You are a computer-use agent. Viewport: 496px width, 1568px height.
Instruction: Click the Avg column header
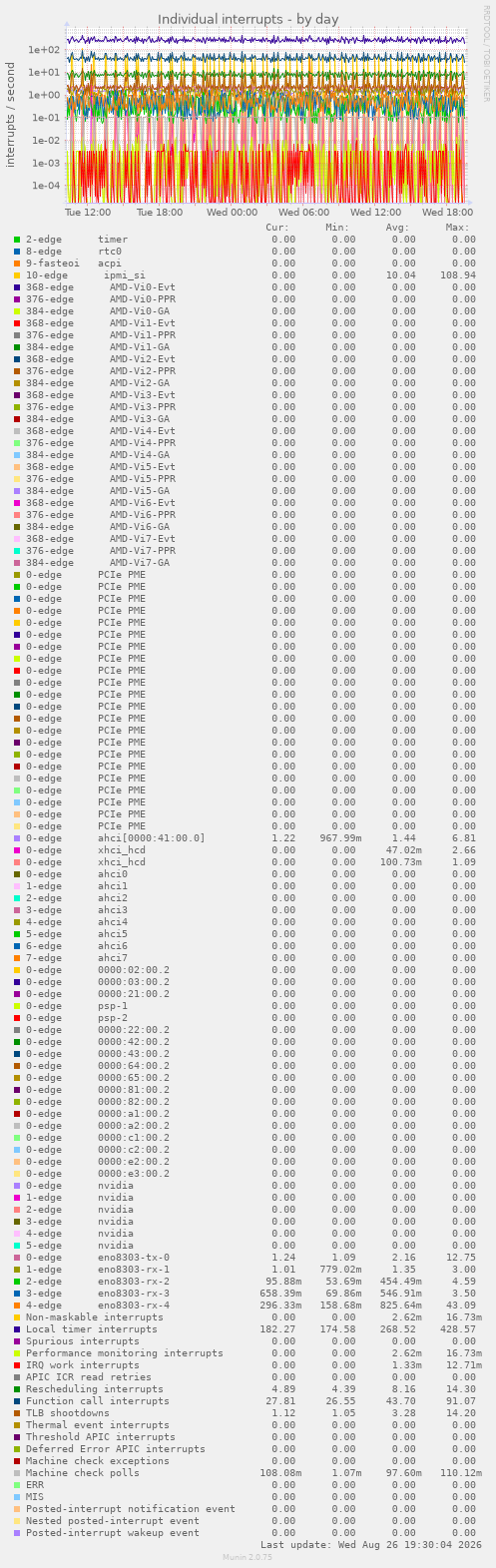click(398, 228)
